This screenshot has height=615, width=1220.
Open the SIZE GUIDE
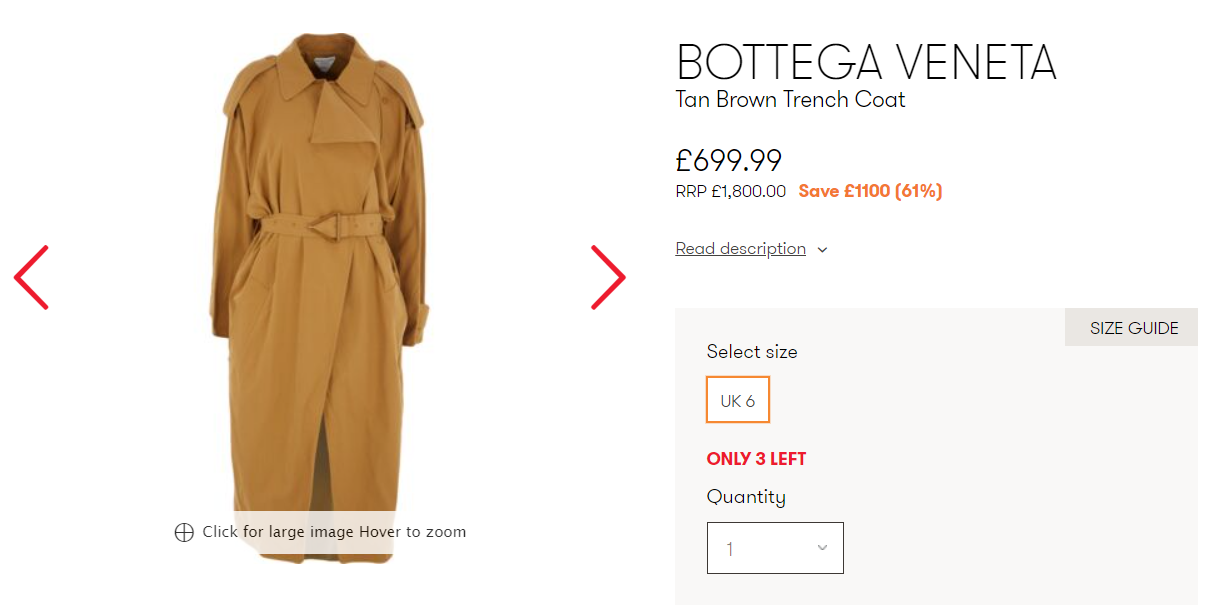(x=1133, y=328)
